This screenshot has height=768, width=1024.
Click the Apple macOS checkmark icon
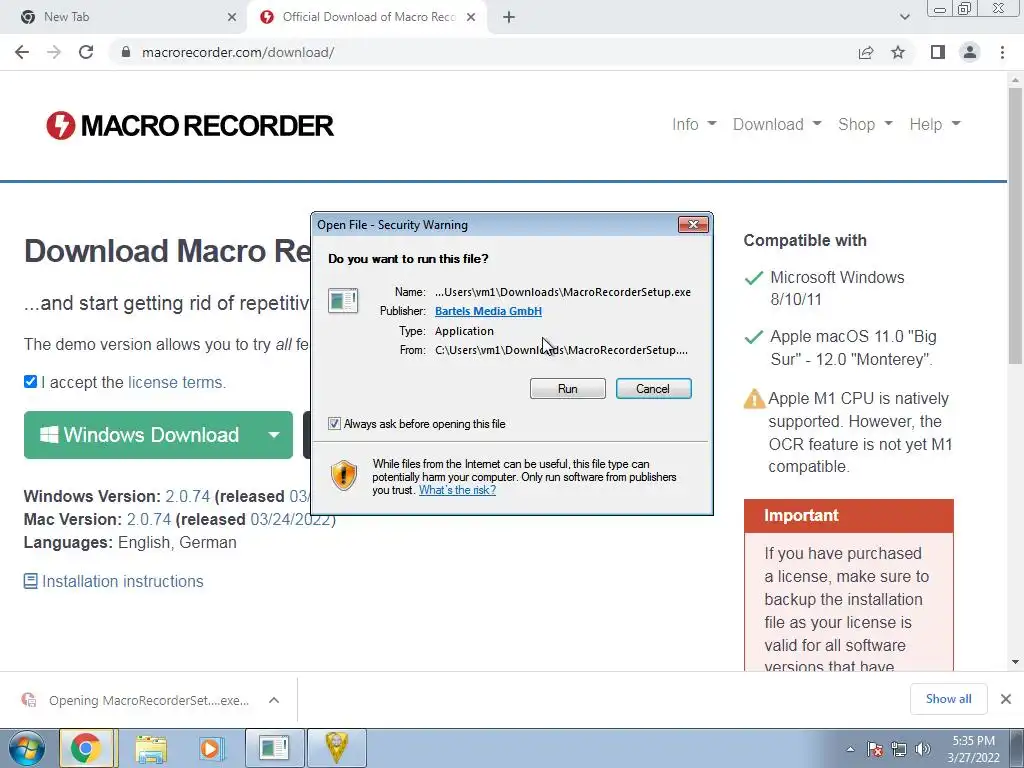(754, 337)
